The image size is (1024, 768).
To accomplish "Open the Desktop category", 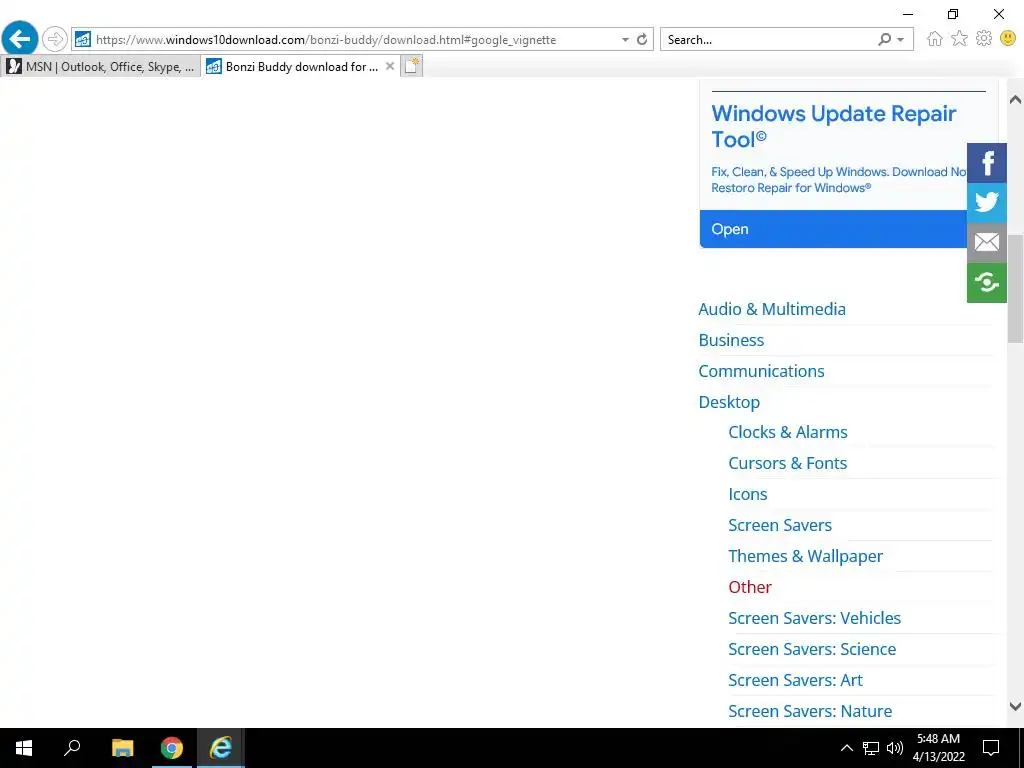I will [729, 402].
